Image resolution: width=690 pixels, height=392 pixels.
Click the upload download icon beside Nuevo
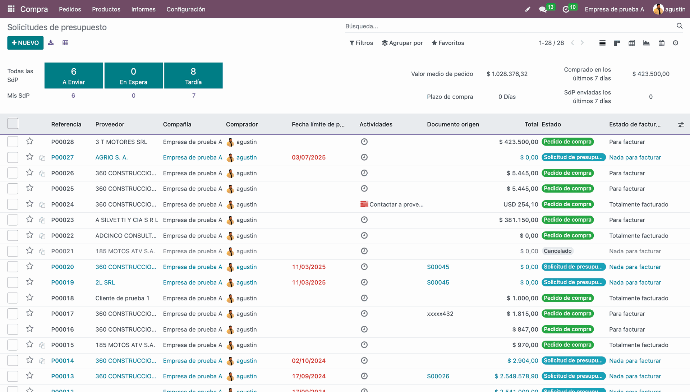51,43
